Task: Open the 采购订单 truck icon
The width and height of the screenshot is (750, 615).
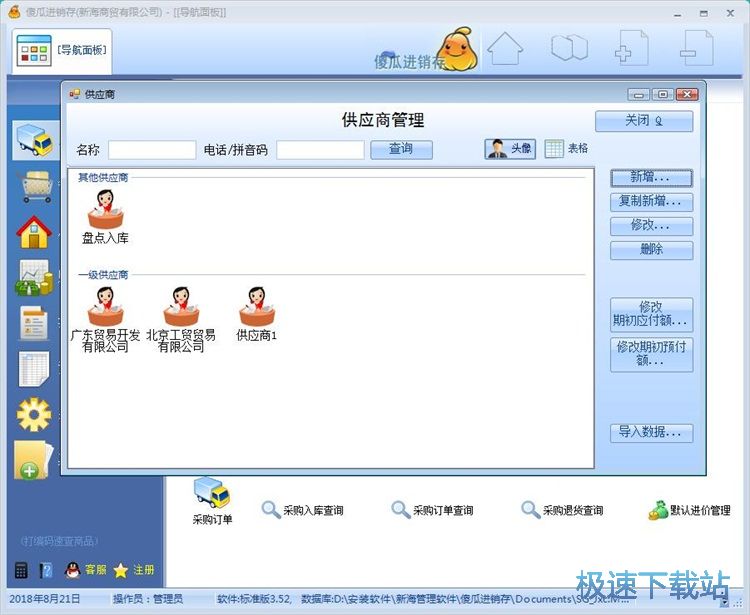Action: [x=212, y=501]
